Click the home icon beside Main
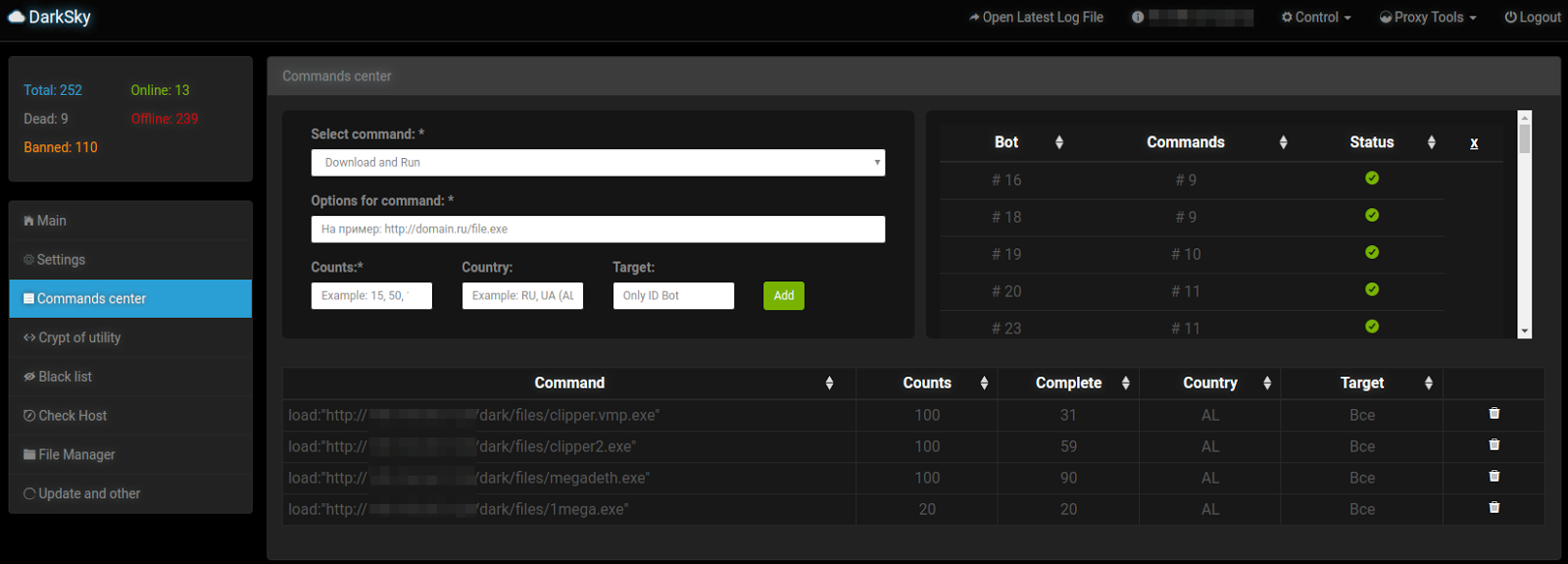Screen dimensions: 1568x564 click(x=28, y=222)
